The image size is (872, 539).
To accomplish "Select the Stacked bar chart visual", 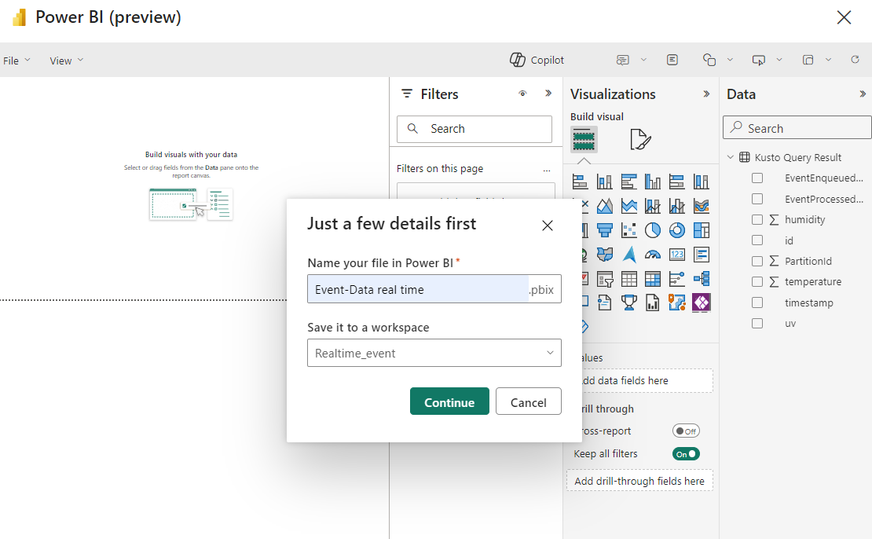I will tap(580, 181).
